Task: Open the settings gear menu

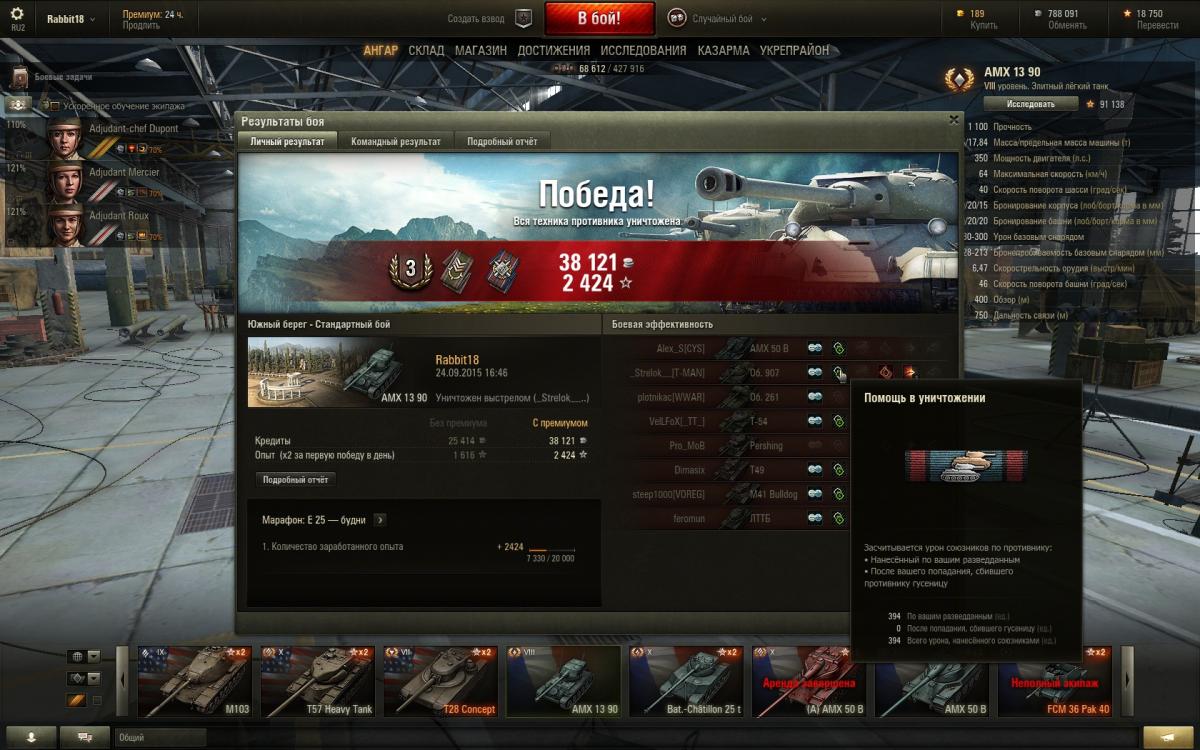Action: [17, 14]
